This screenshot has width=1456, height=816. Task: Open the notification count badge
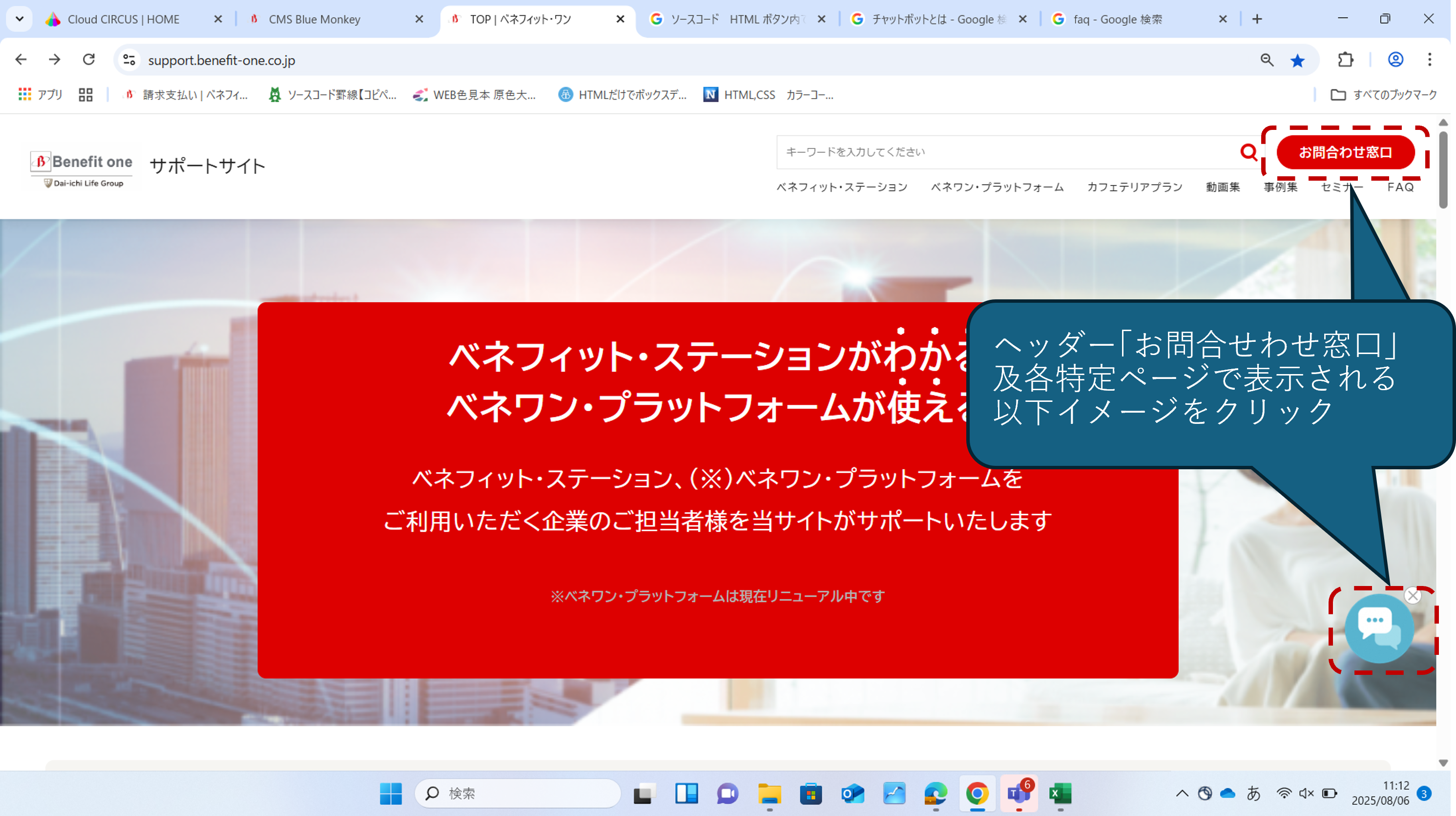(1424, 794)
